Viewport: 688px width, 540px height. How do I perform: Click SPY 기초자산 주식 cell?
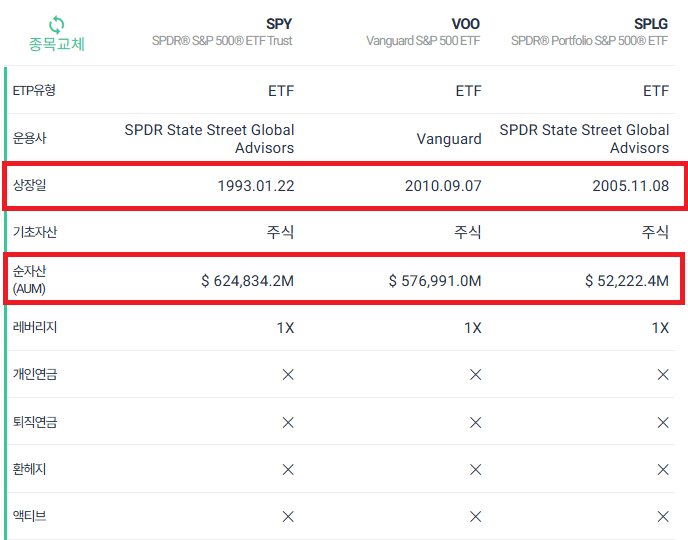pyautogui.click(x=280, y=232)
